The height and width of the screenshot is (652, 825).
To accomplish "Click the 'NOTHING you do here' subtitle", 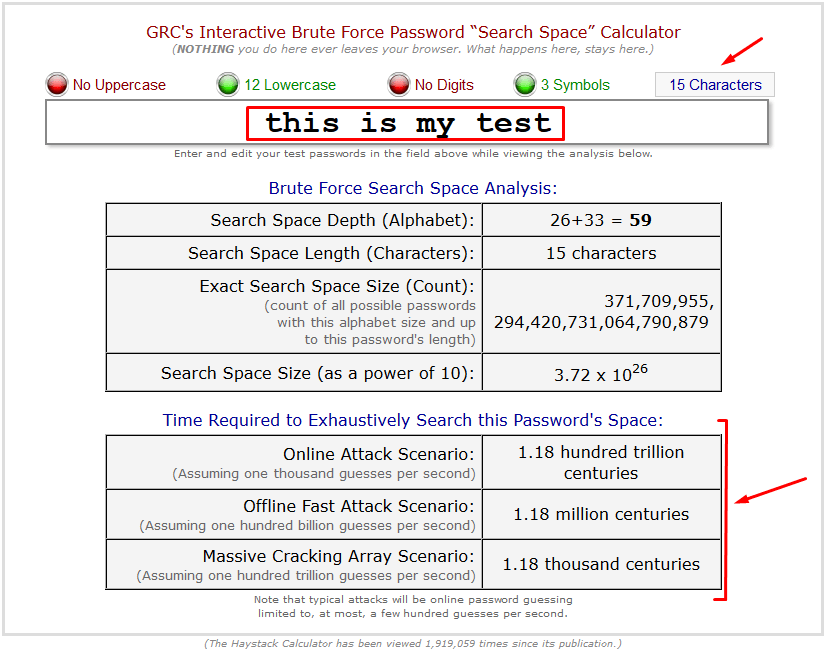I will pos(413,49).
